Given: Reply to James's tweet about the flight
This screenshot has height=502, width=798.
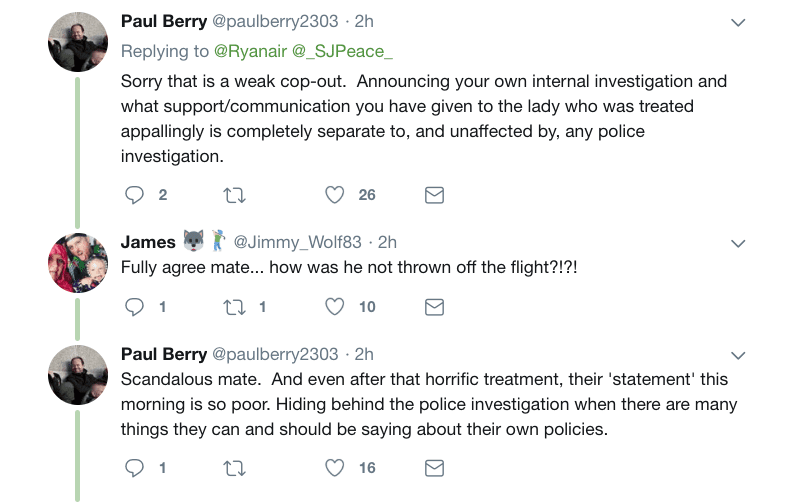Looking at the screenshot, I should pos(134,307).
